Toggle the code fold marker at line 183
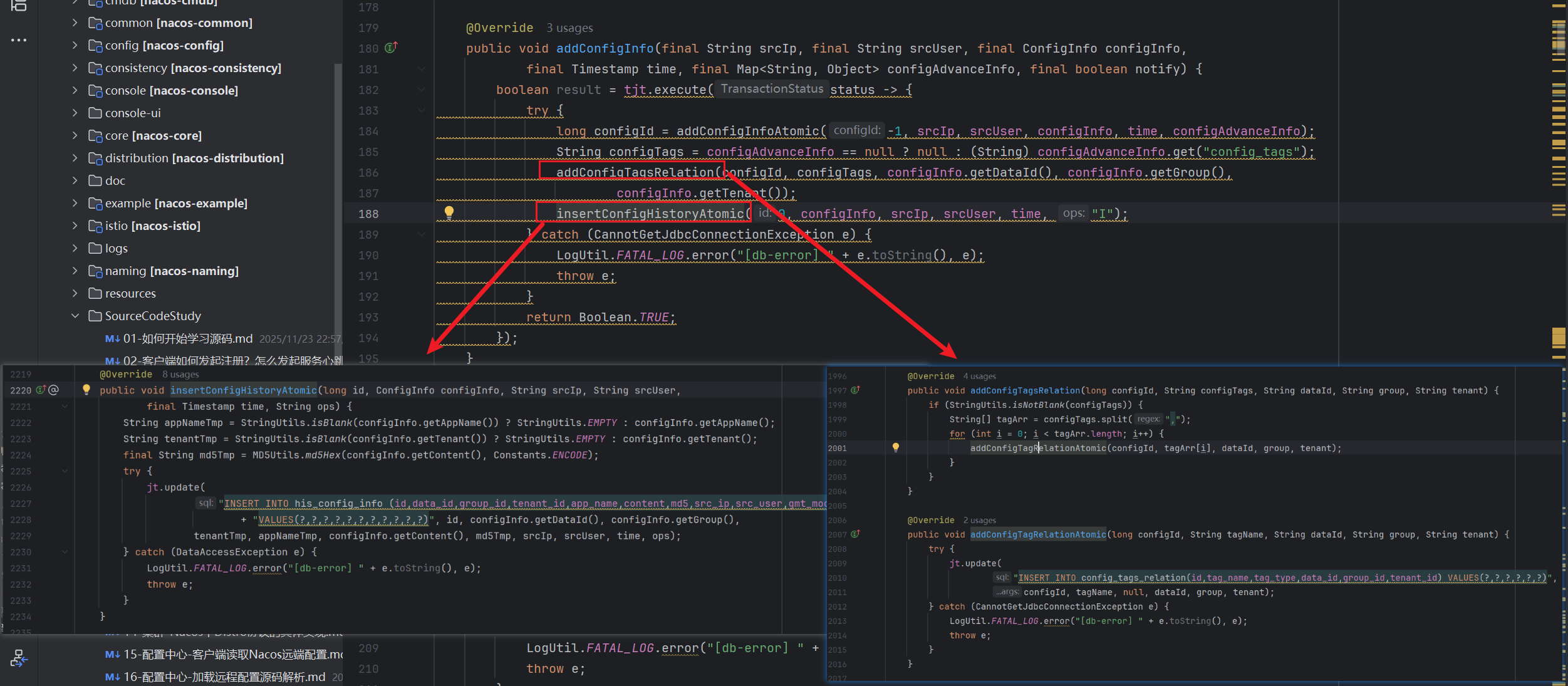This screenshot has width=1568, height=686. pos(421,110)
